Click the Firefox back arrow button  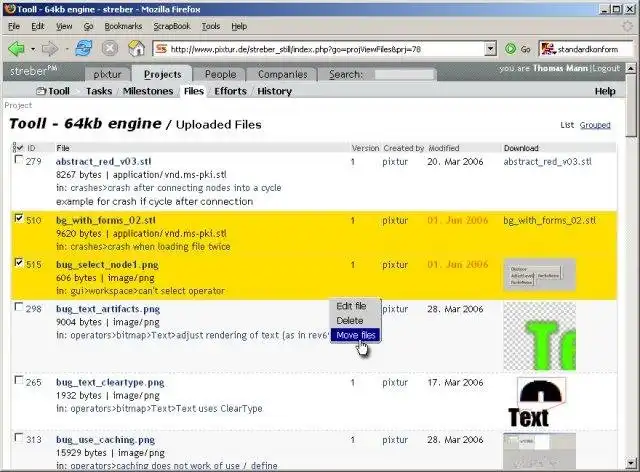coord(17,49)
